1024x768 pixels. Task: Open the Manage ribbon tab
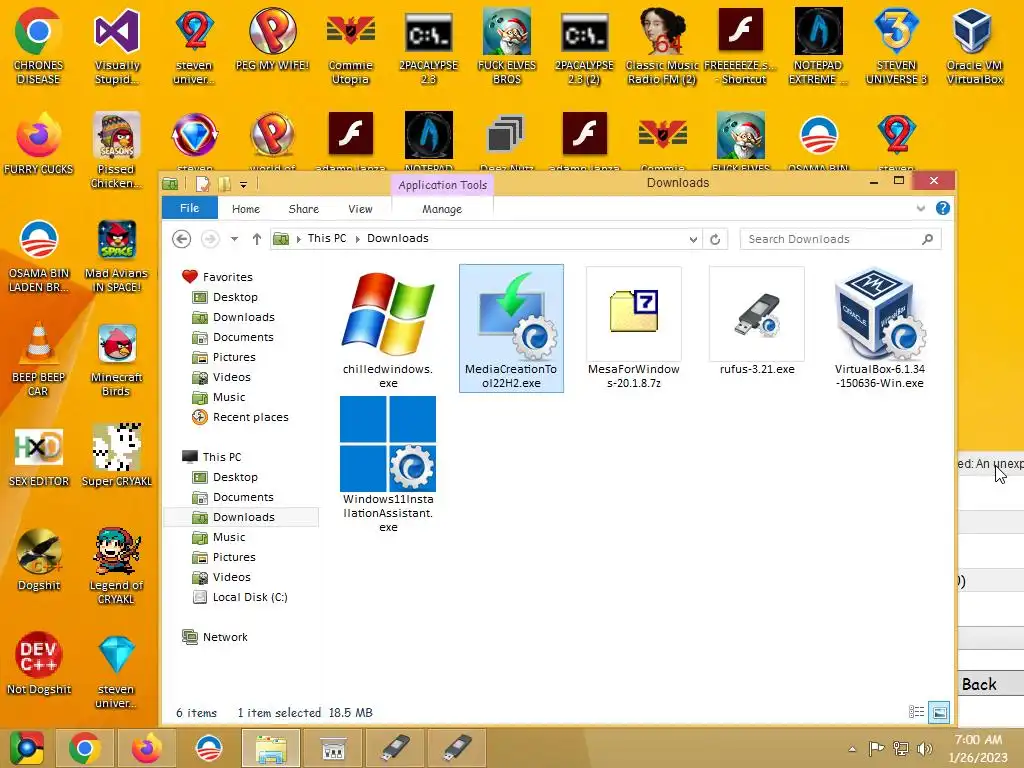[442, 209]
